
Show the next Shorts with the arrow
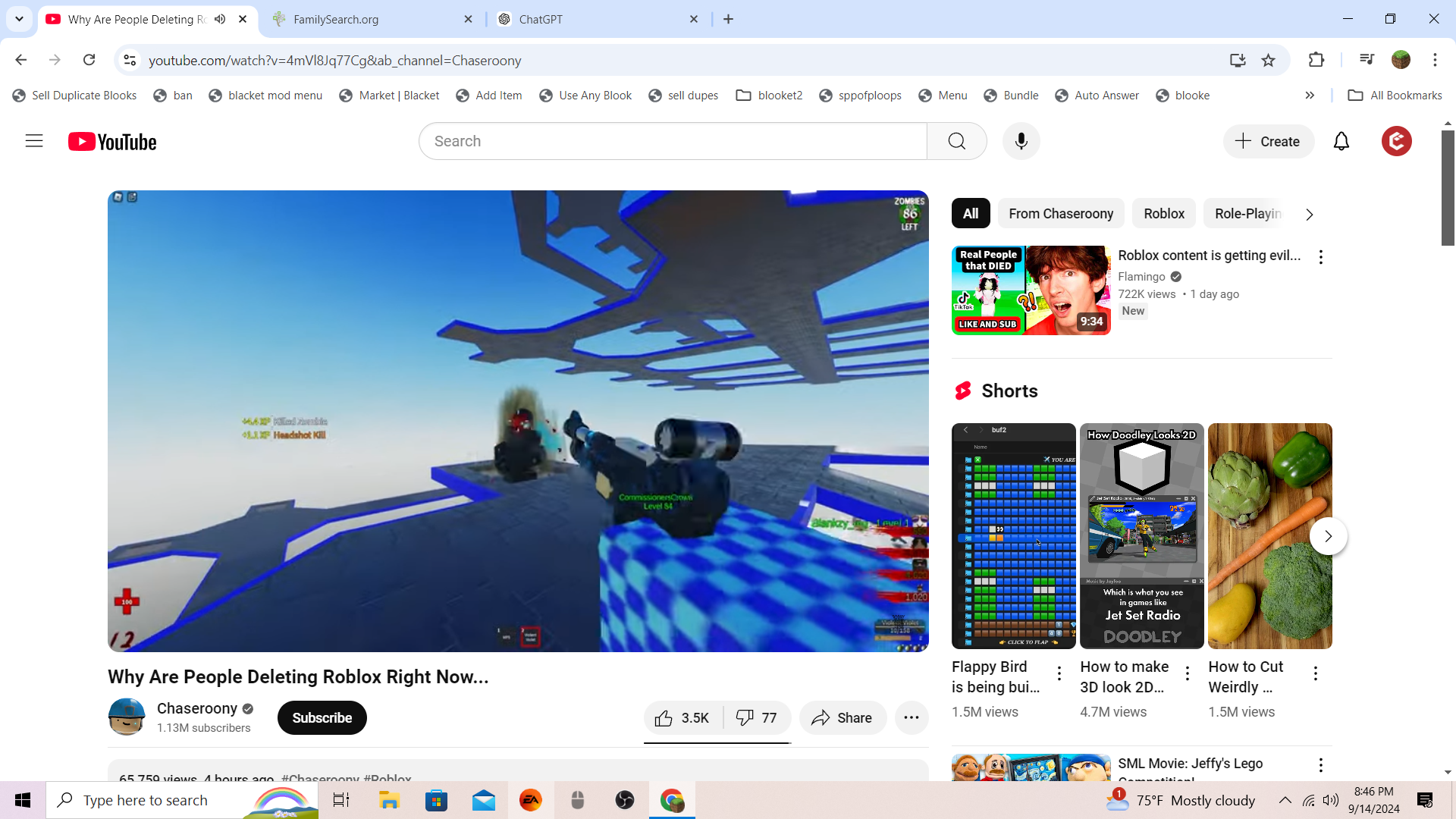[1328, 536]
